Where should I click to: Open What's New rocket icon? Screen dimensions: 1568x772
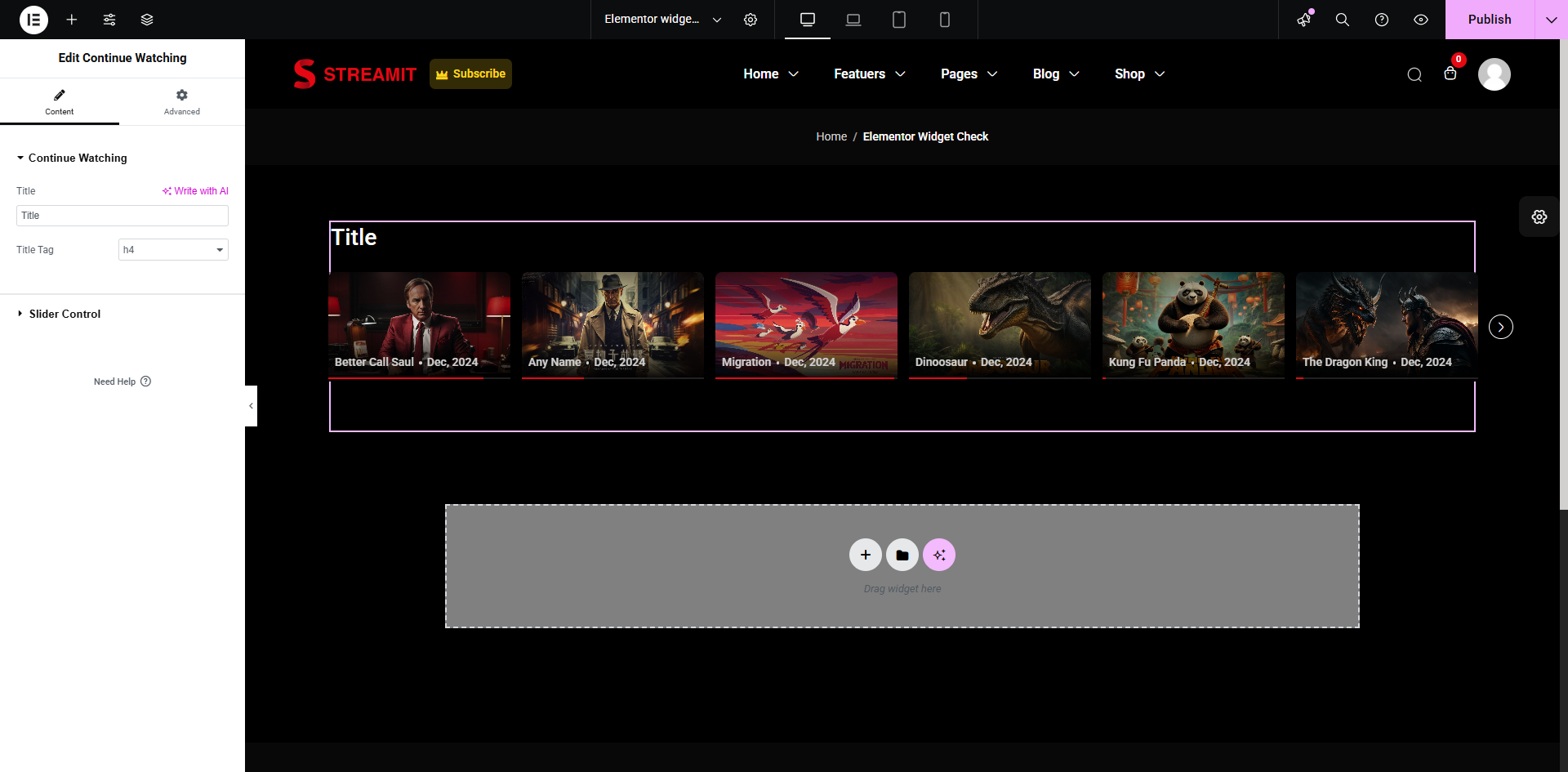(1304, 20)
